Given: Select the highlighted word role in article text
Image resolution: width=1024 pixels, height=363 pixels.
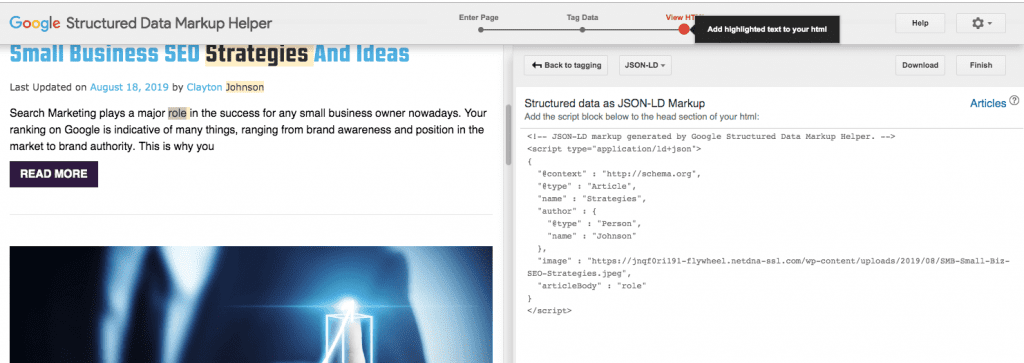Looking at the screenshot, I should coord(178,113).
